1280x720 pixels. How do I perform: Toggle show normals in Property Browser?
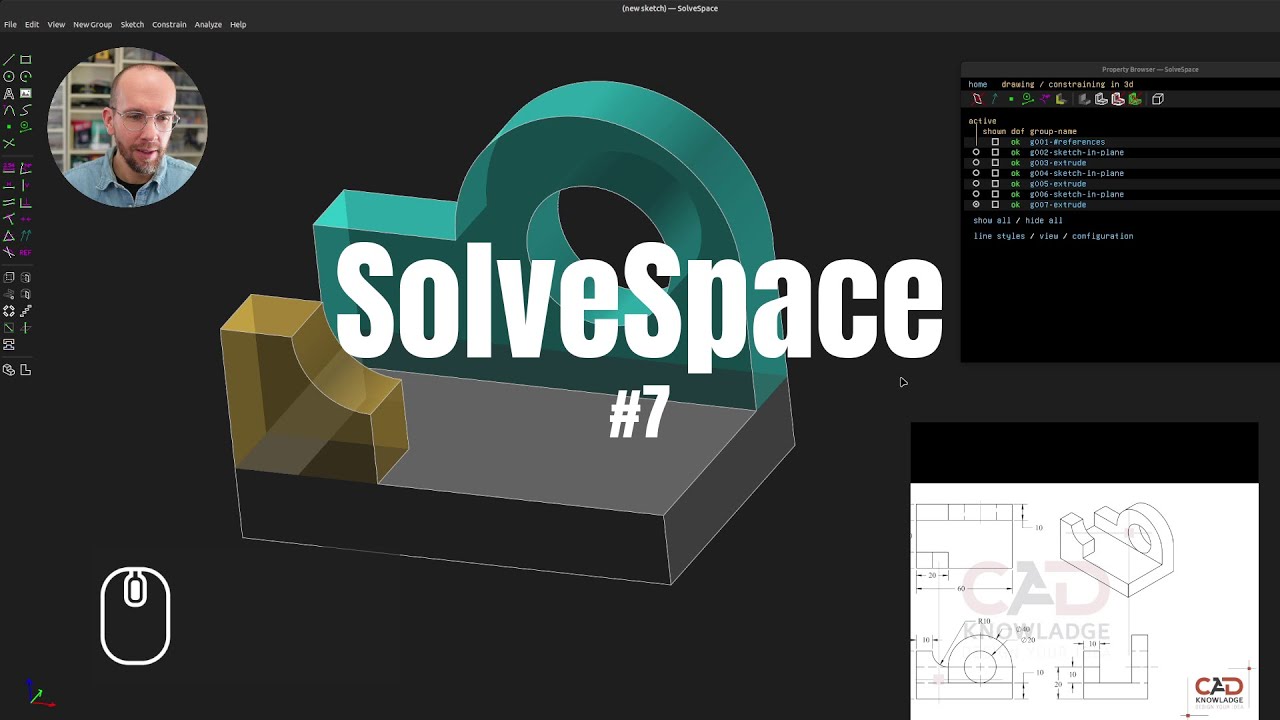pos(995,99)
